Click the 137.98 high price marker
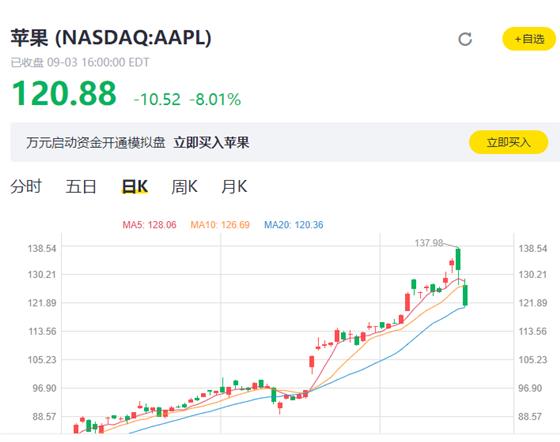560x442 pixels. (x=429, y=243)
